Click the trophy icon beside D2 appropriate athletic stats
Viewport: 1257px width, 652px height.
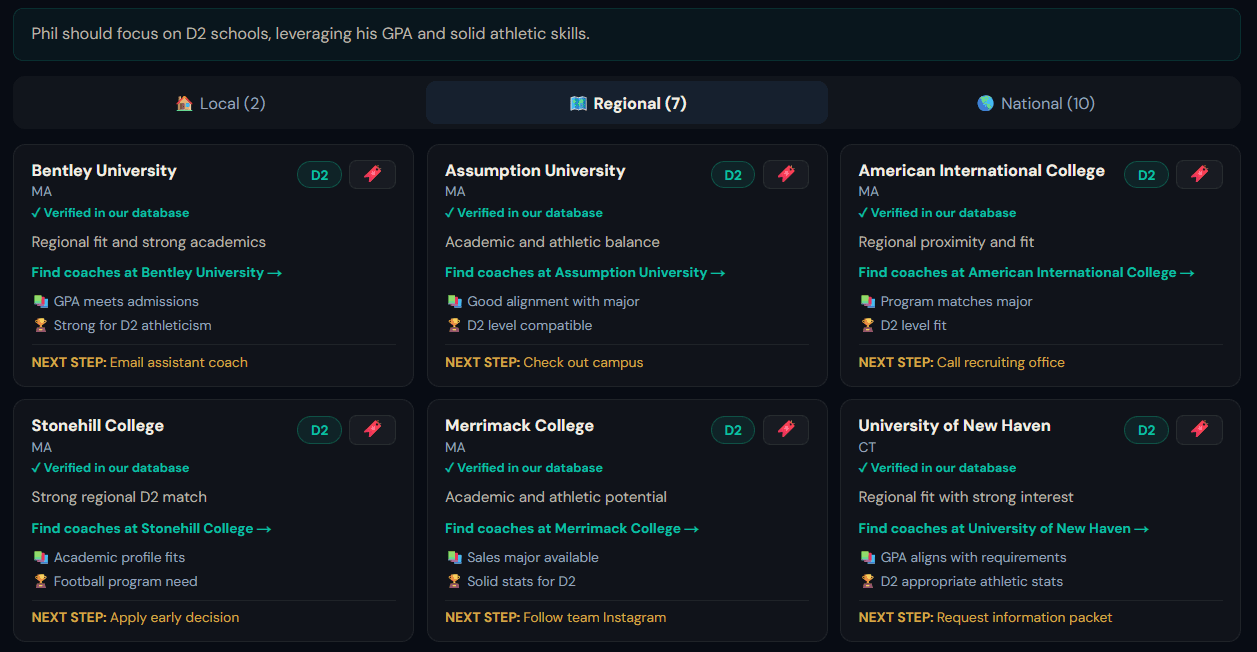coord(867,581)
